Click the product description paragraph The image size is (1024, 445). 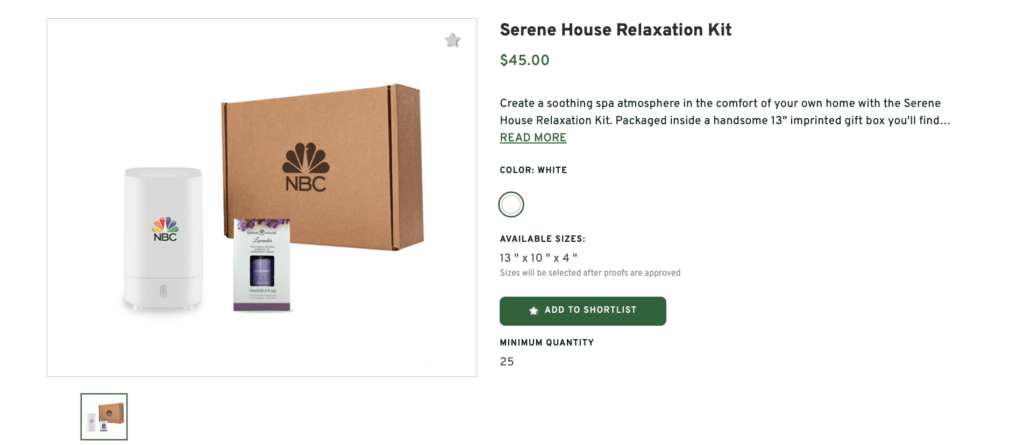tap(720, 112)
